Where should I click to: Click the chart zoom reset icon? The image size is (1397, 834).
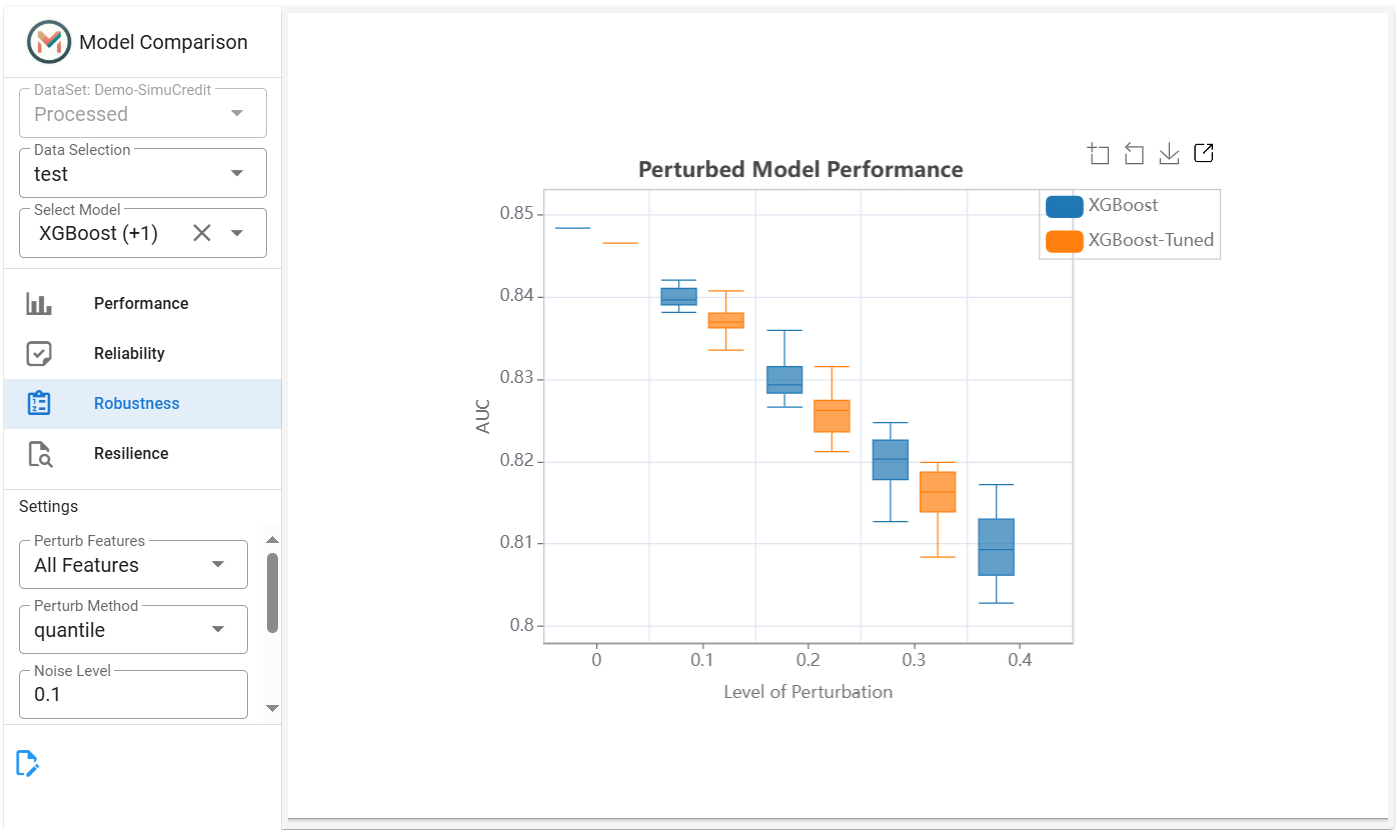(1134, 154)
